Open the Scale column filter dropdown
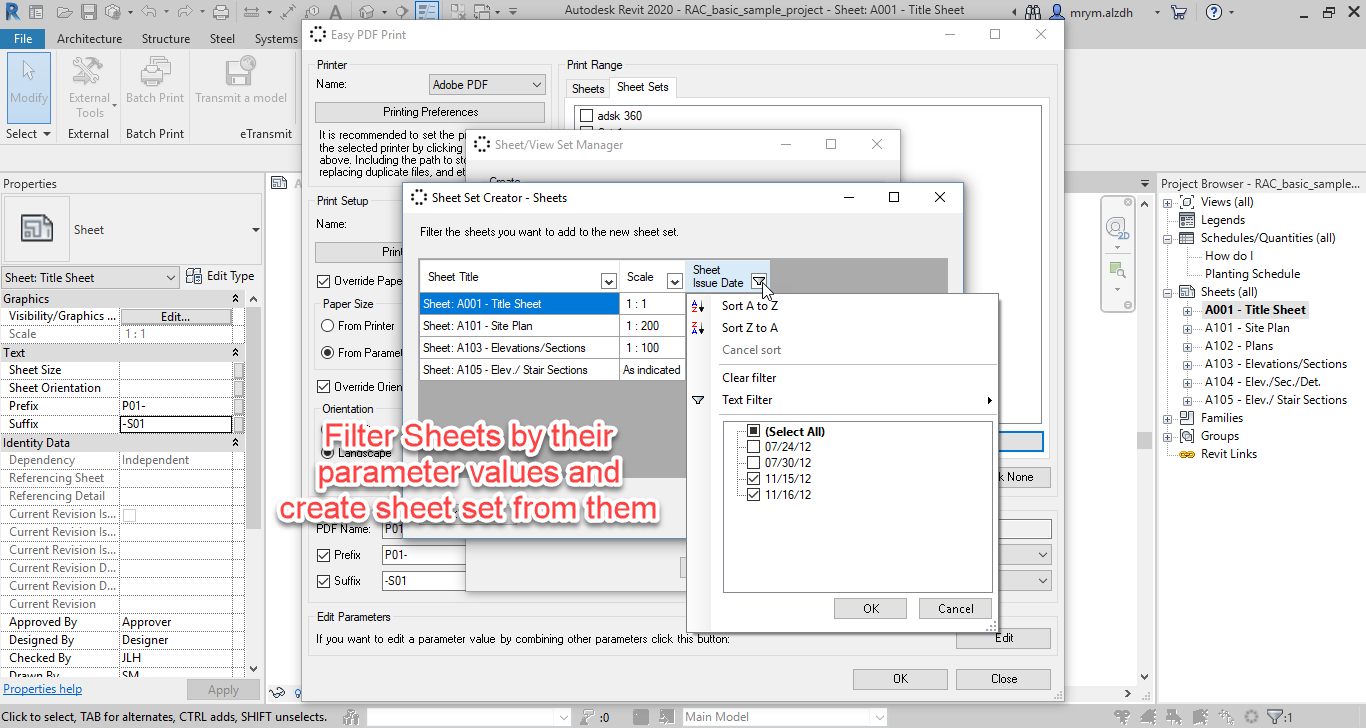This screenshot has height=728, width=1366. coord(675,281)
